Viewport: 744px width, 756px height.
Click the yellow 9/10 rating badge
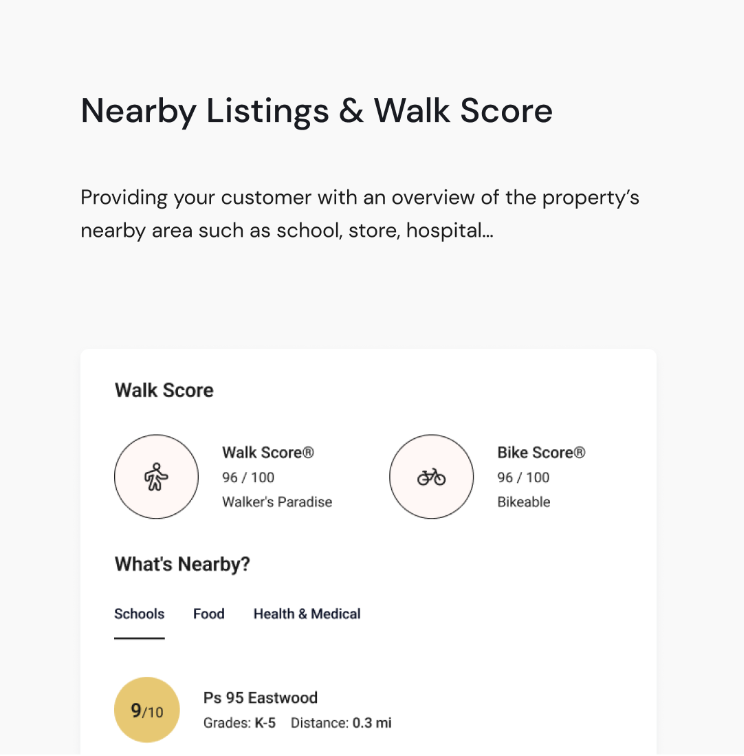point(147,710)
